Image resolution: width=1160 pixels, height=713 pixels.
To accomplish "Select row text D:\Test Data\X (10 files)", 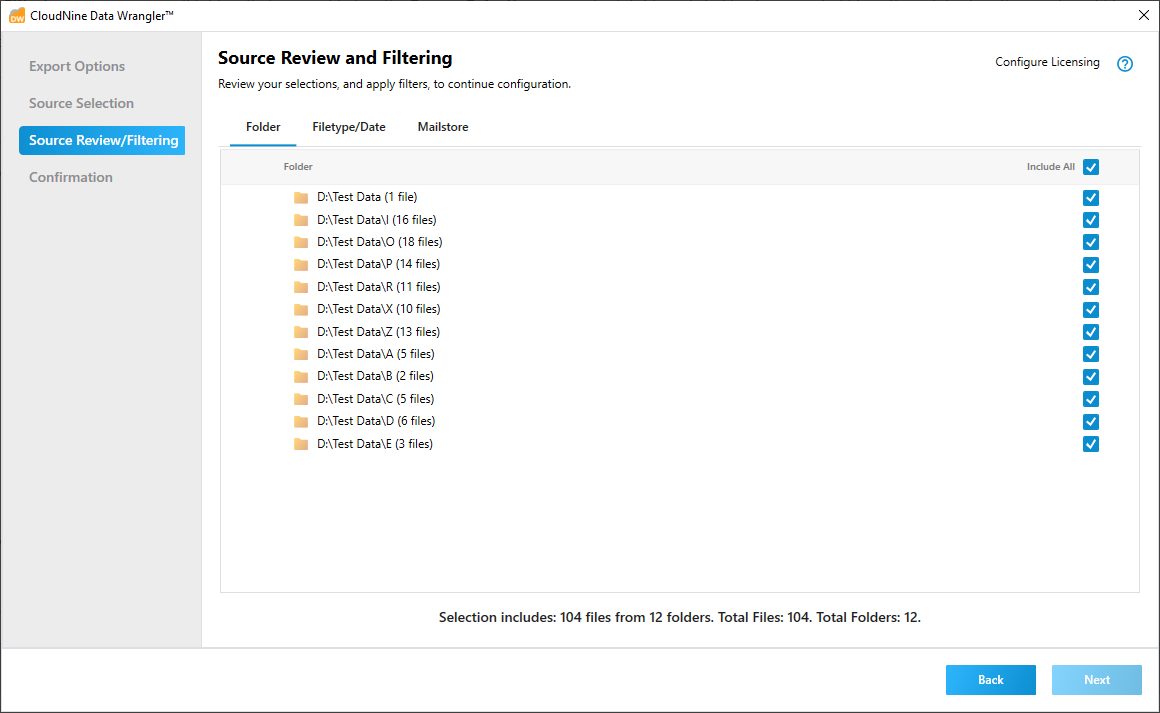I will (x=378, y=309).
